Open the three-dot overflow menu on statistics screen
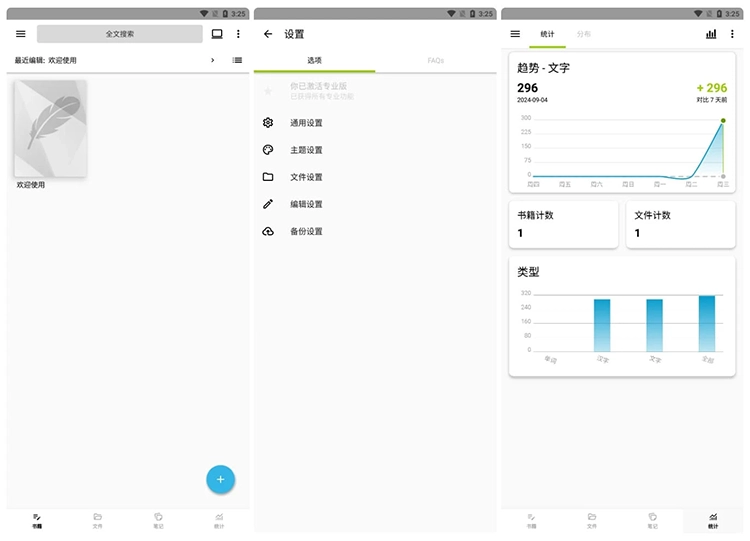This screenshot has height=541, width=750. pyautogui.click(x=732, y=34)
